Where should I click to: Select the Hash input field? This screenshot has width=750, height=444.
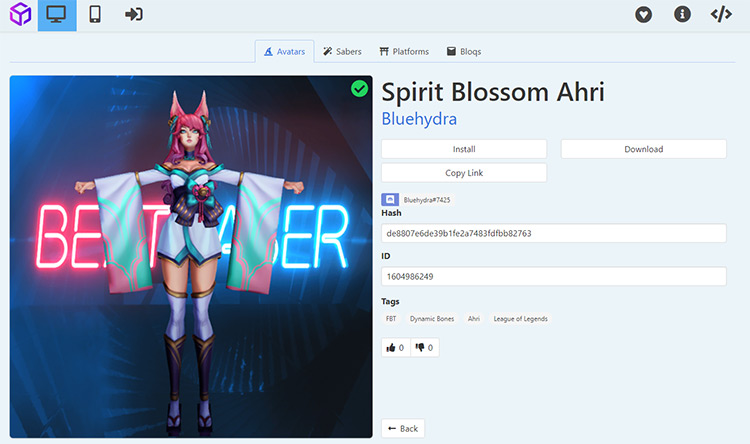tap(554, 233)
